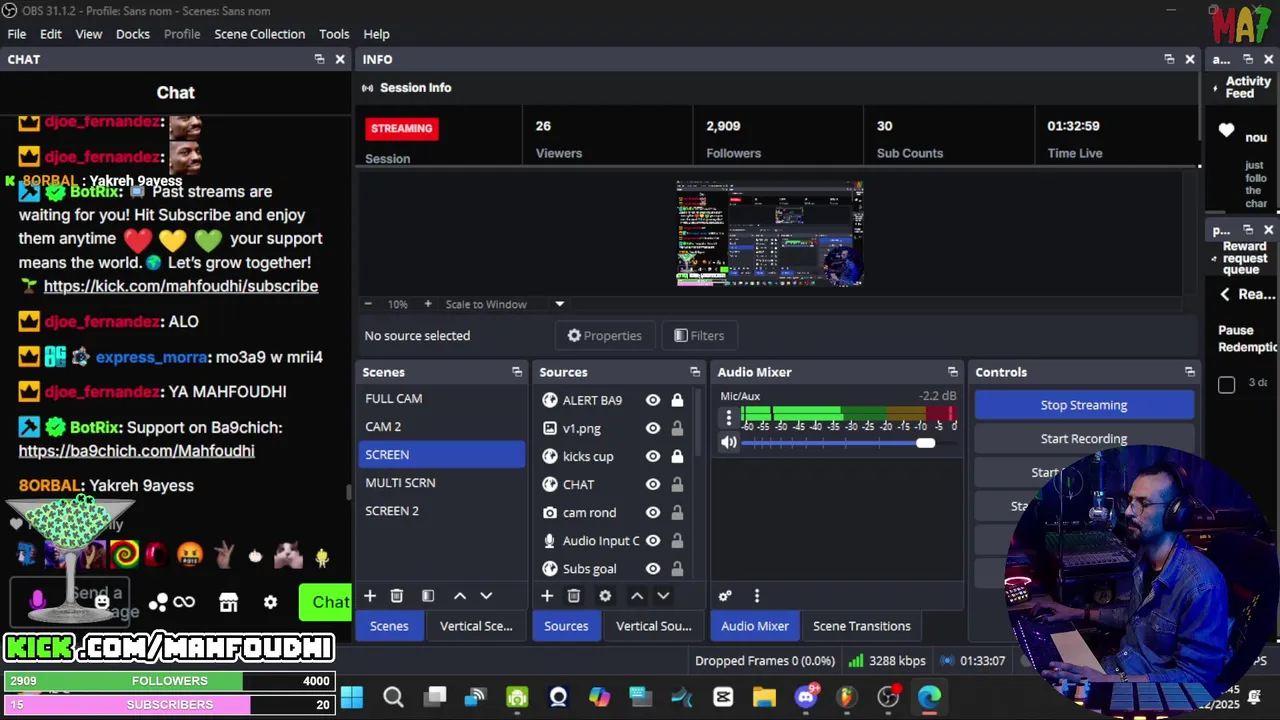Hide the cam rond source
Screen dimensions: 1280x720
(653, 512)
